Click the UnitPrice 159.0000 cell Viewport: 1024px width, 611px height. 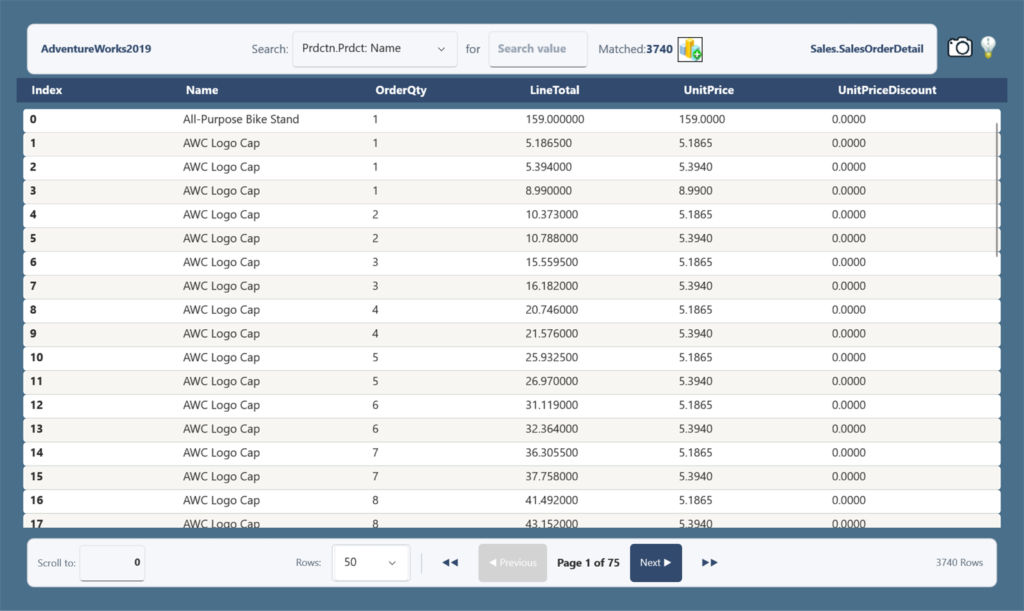pos(702,119)
